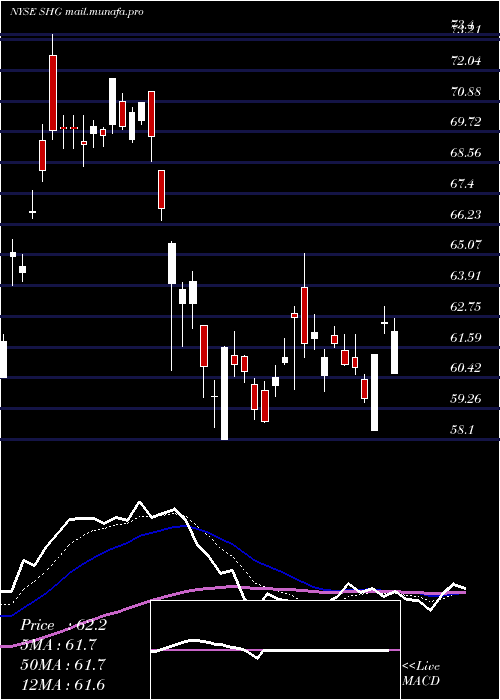This screenshot has height=700, width=500.
Task: Click the 61.59 price axis label
Action: (466, 338)
